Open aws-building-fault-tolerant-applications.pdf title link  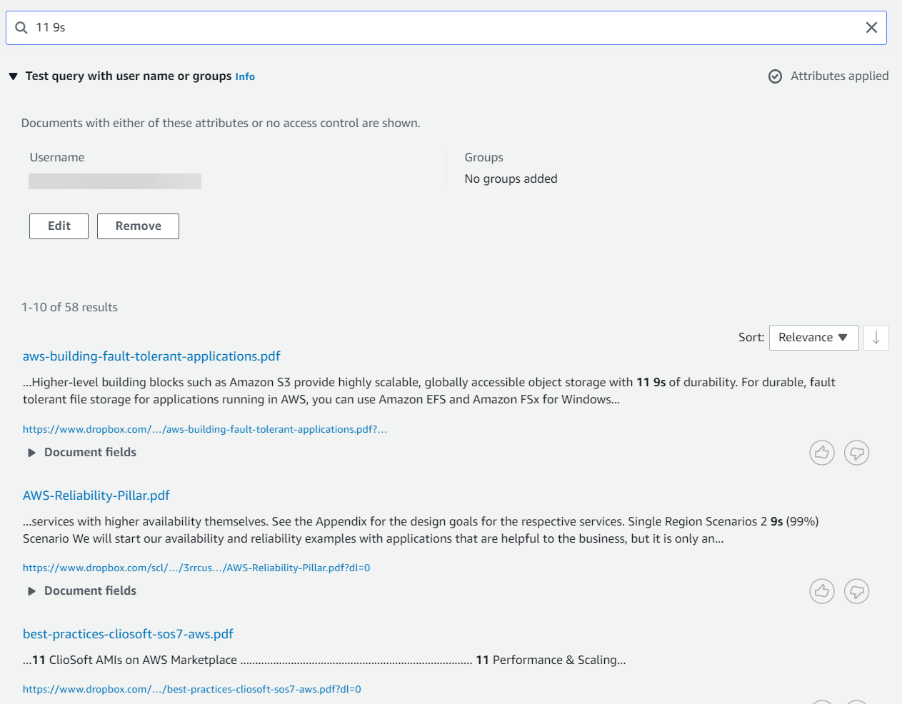151,356
